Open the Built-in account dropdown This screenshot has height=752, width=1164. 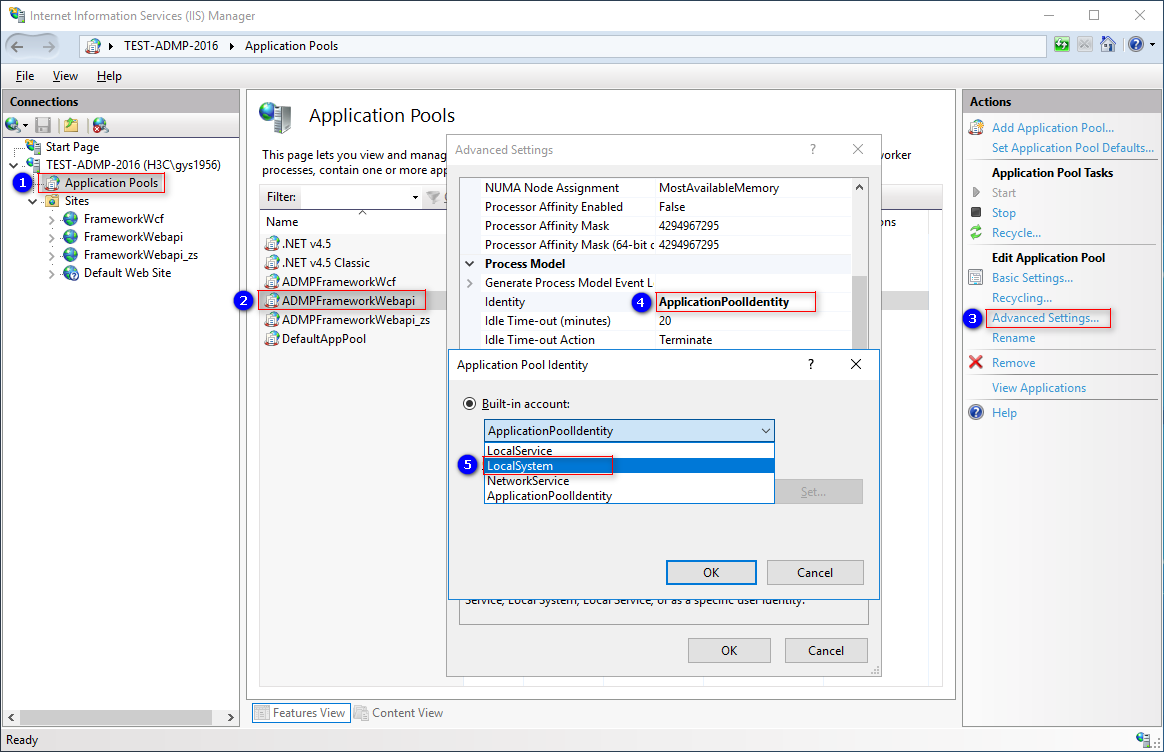click(x=764, y=430)
